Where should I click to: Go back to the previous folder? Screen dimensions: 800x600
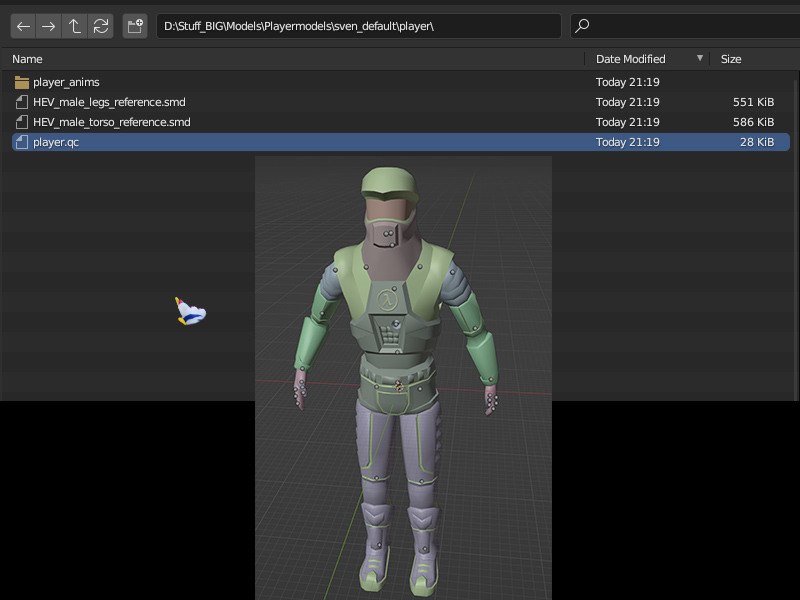point(23,26)
